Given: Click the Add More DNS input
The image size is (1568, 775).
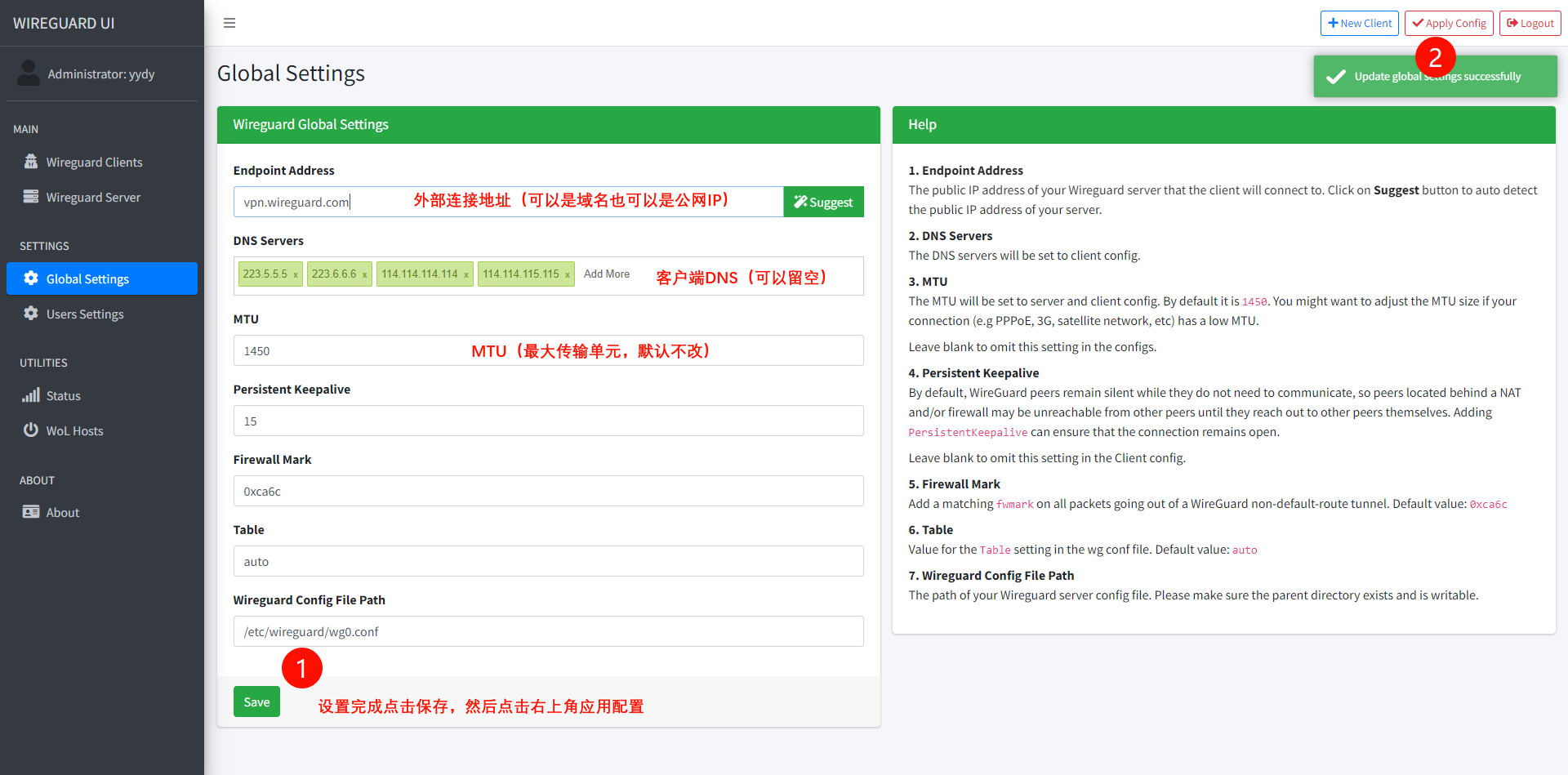Looking at the screenshot, I should tap(607, 274).
